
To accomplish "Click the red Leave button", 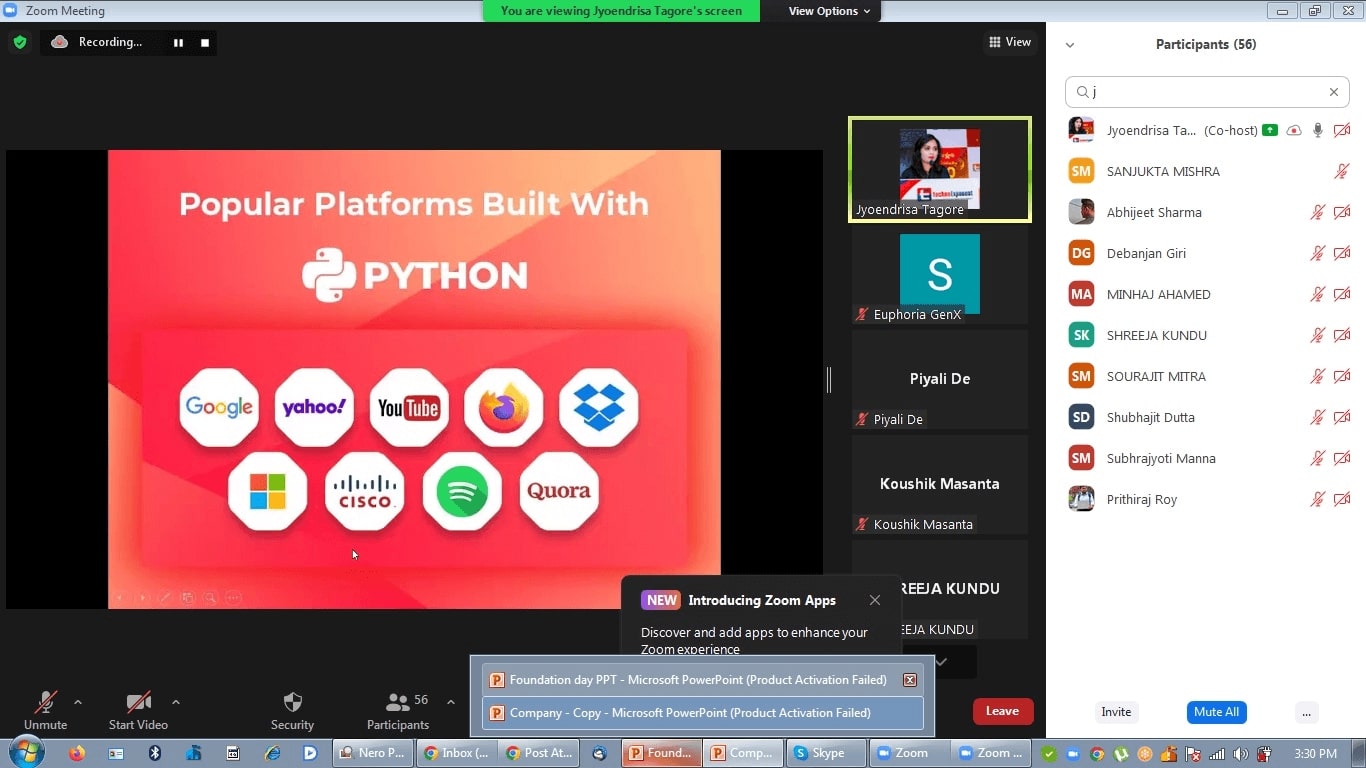I will point(1002,711).
